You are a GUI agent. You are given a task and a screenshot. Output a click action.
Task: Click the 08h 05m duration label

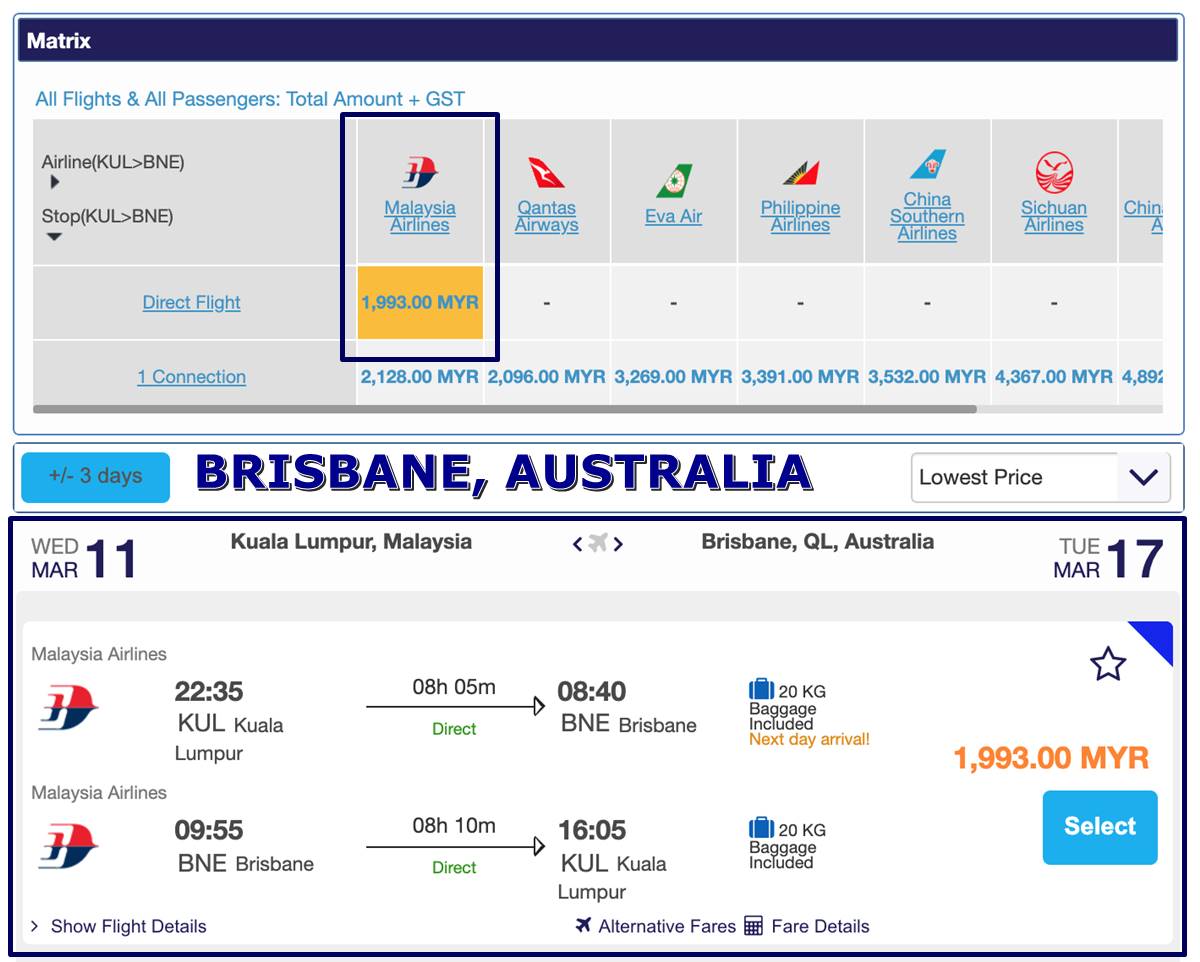pos(454,687)
